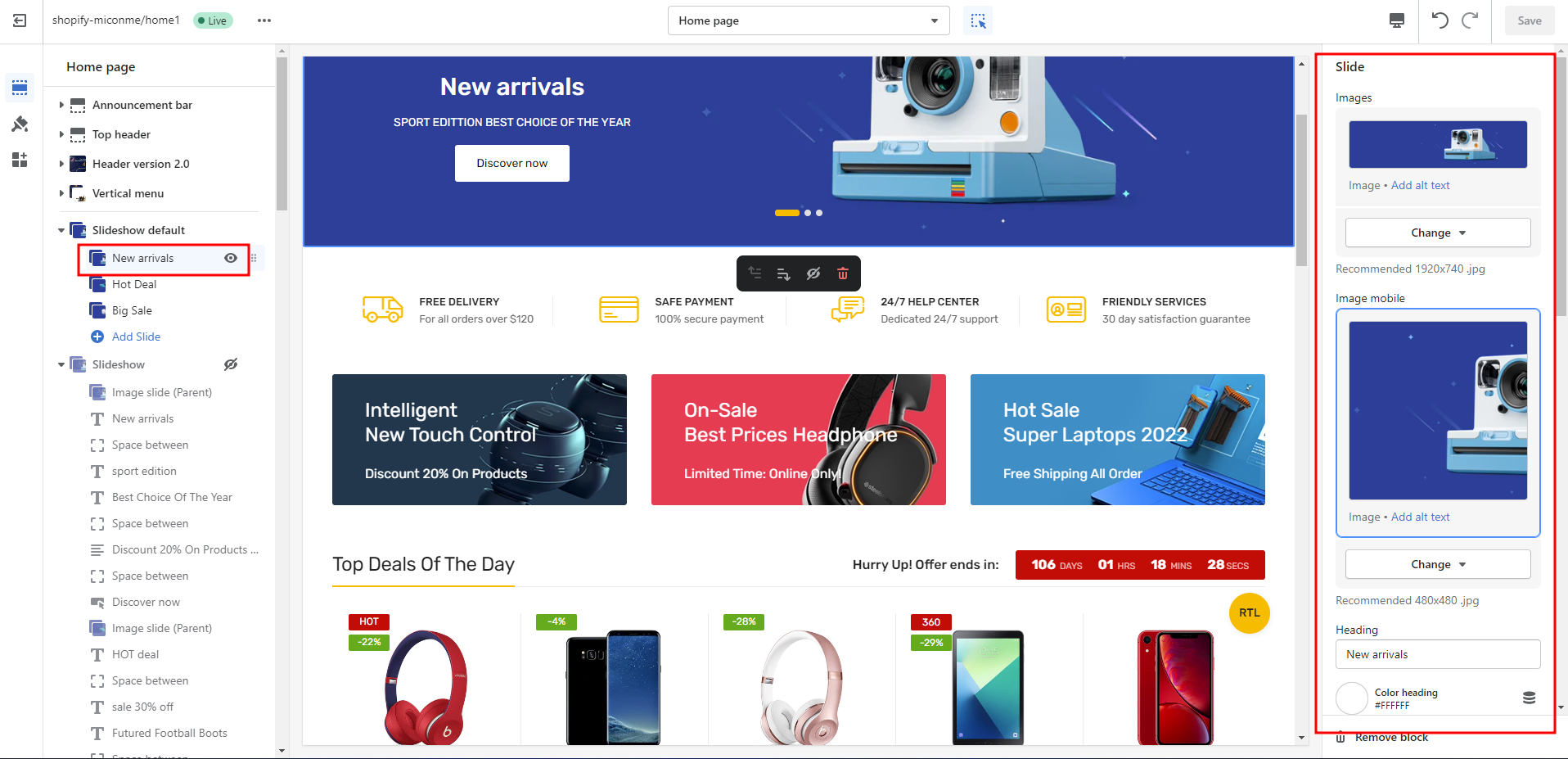Click the section inspector selection icon
This screenshot has width=1568, height=759.
click(x=978, y=20)
